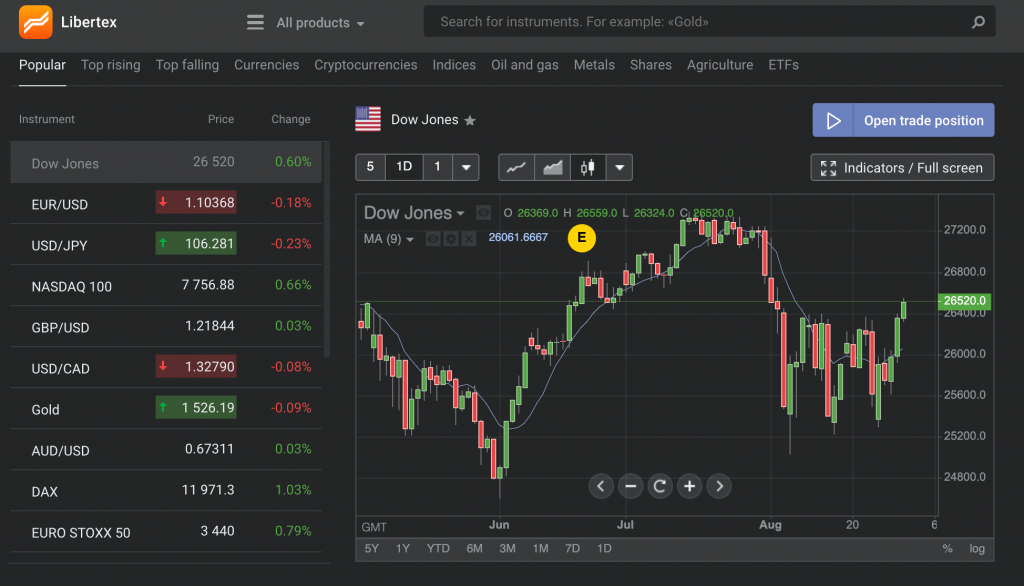Switch to Popular tab
The height and width of the screenshot is (586, 1024).
click(x=42, y=65)
